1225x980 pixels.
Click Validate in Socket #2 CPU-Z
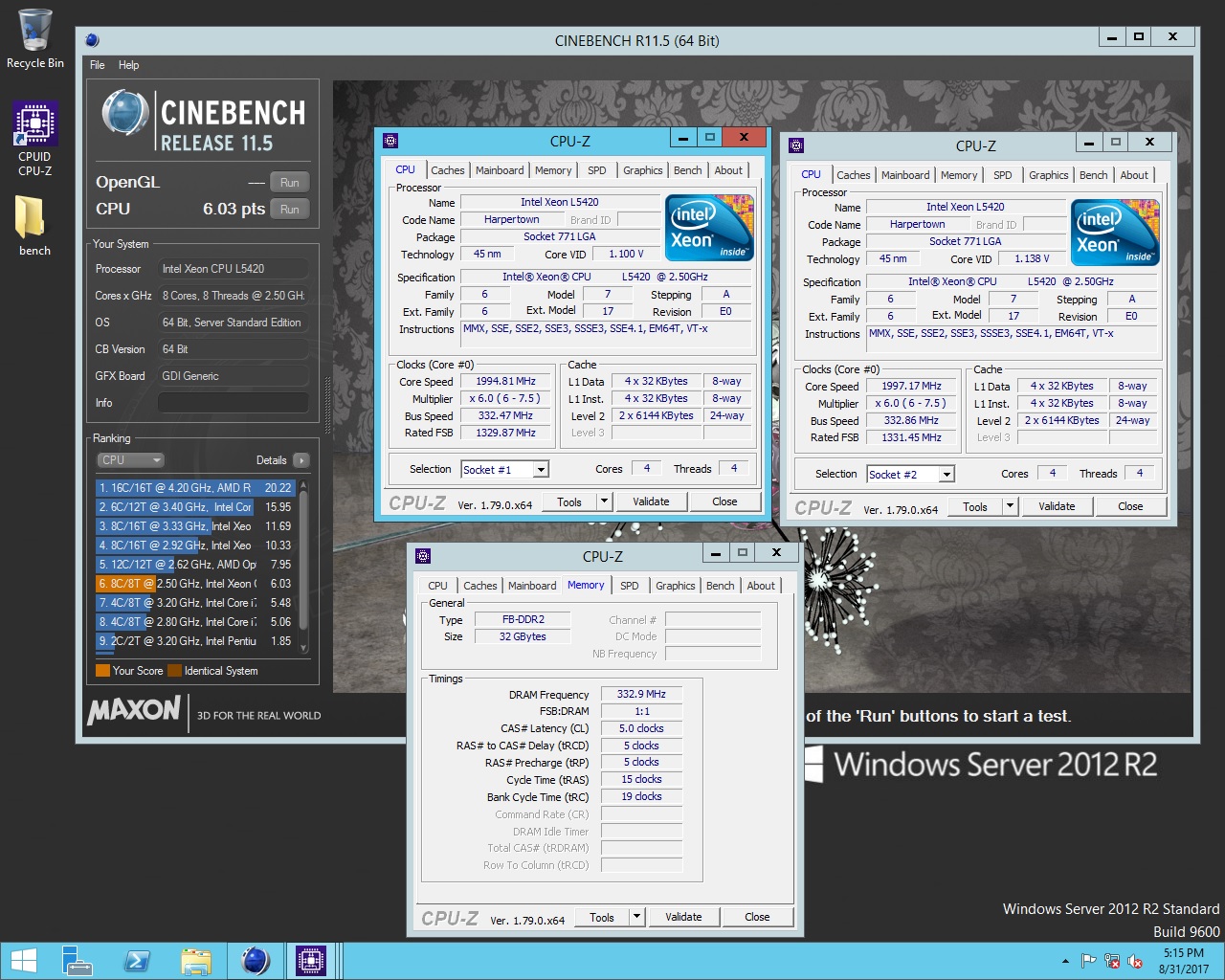[1057, 506]
